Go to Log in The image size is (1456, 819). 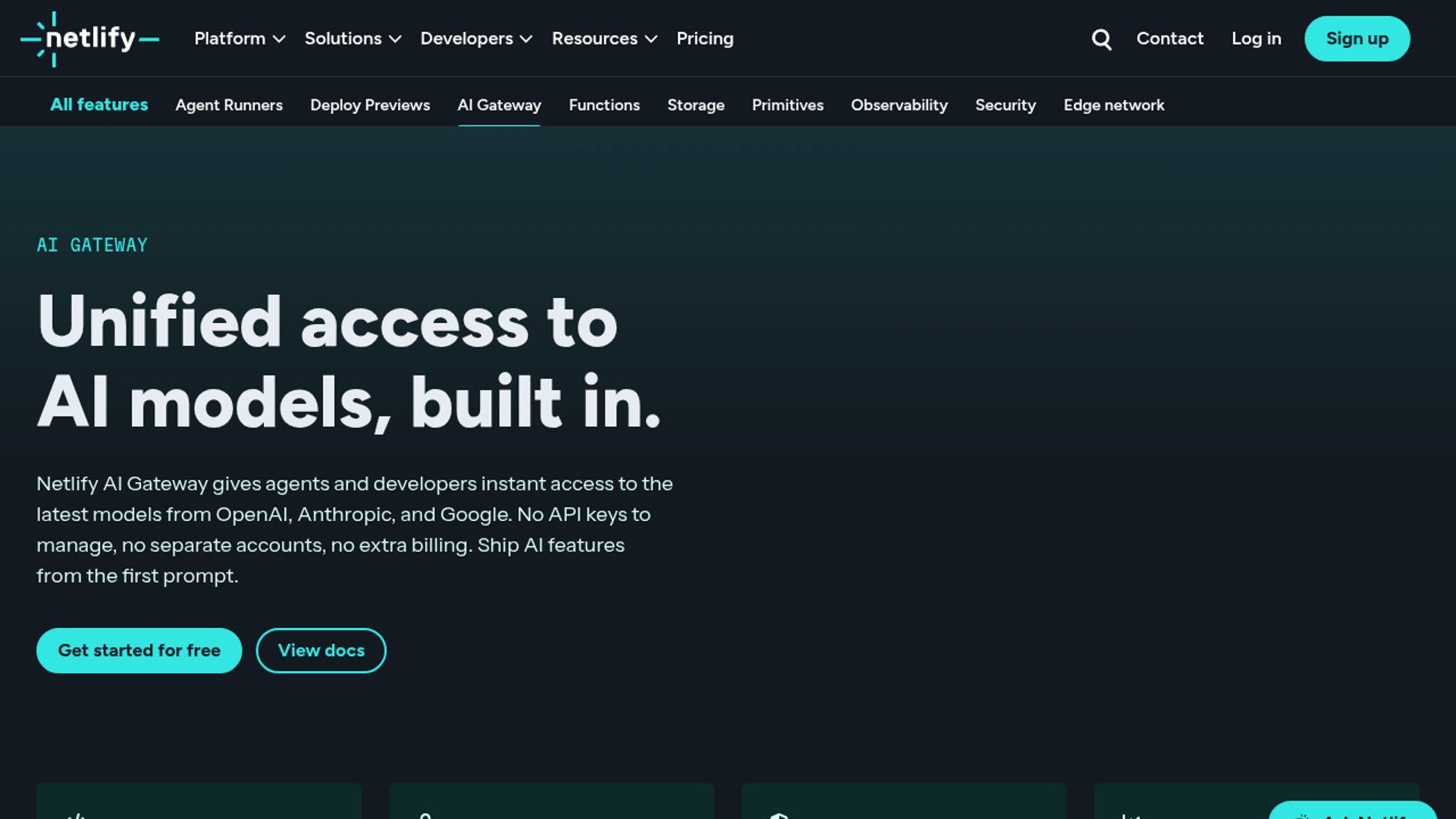1256,39
